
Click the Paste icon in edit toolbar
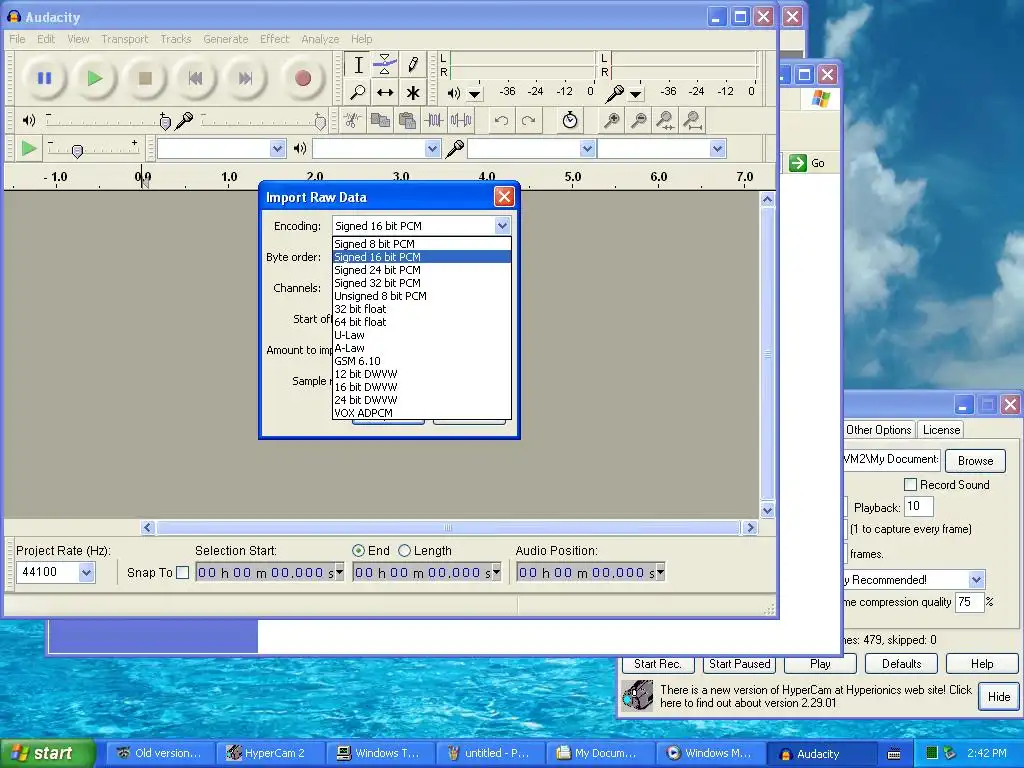(x=408, y=120)
